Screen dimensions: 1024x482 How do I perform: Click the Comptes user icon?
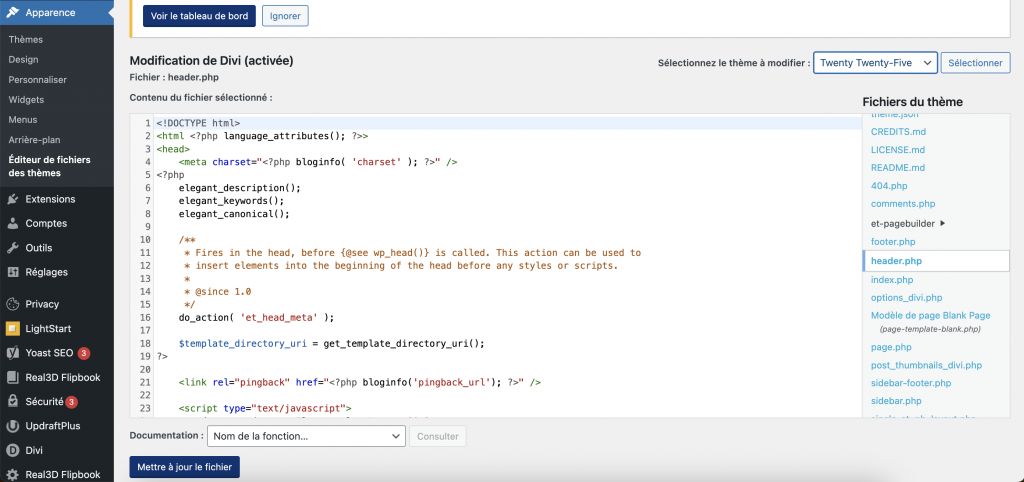click(12, 223)
